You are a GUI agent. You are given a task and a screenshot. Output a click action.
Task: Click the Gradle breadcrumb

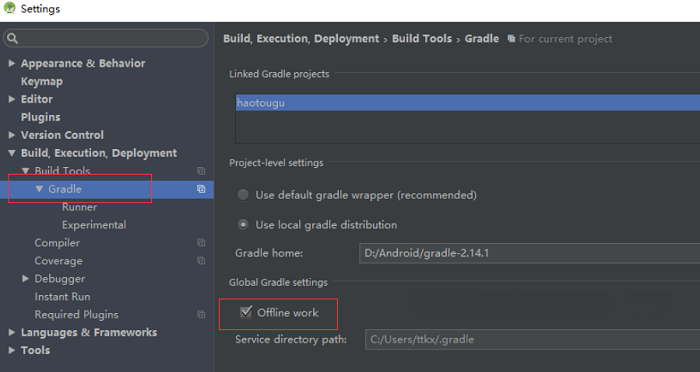(482, 39)
